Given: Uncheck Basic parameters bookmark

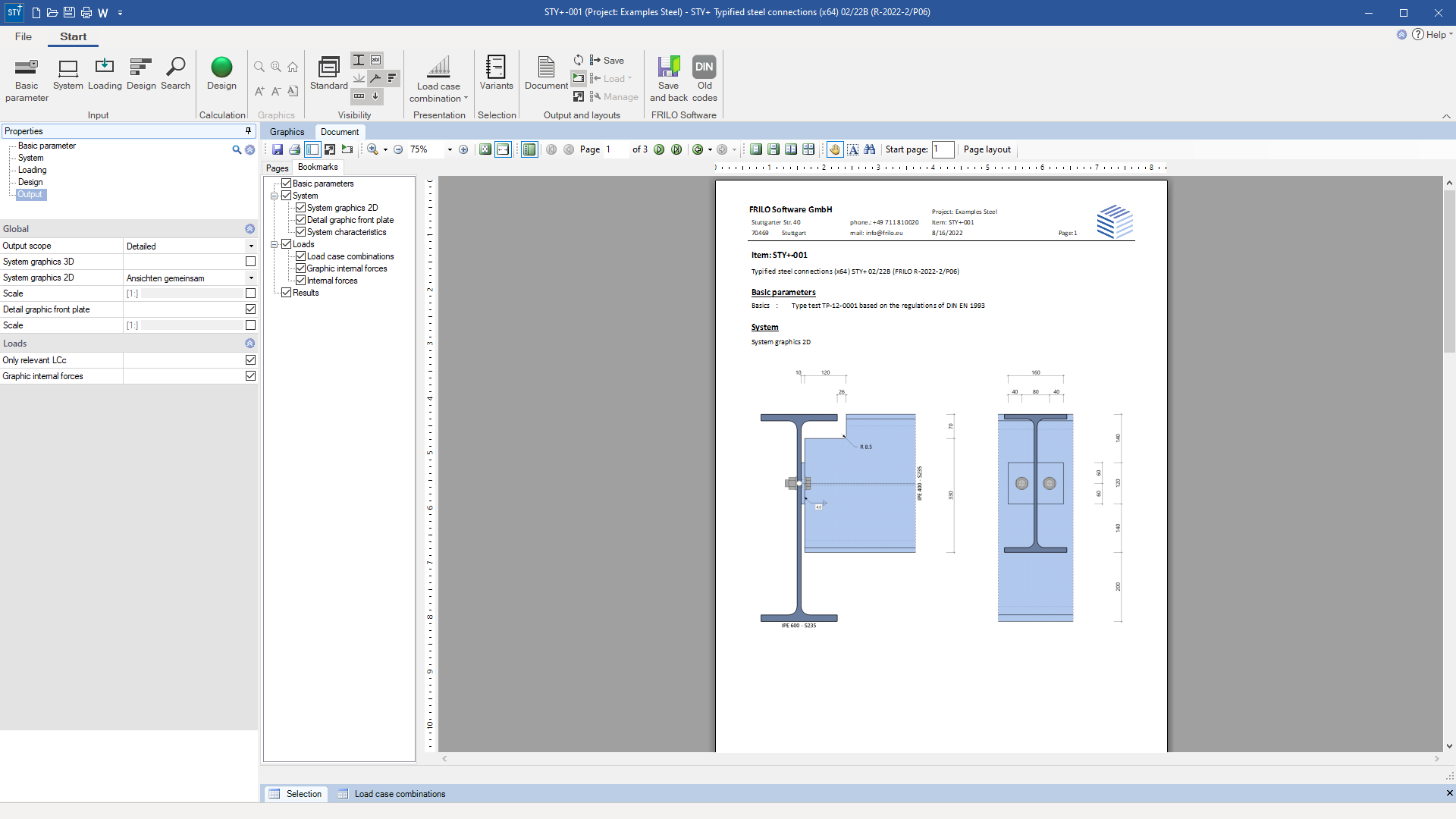Looking at the screenshot, I should 286,184.
